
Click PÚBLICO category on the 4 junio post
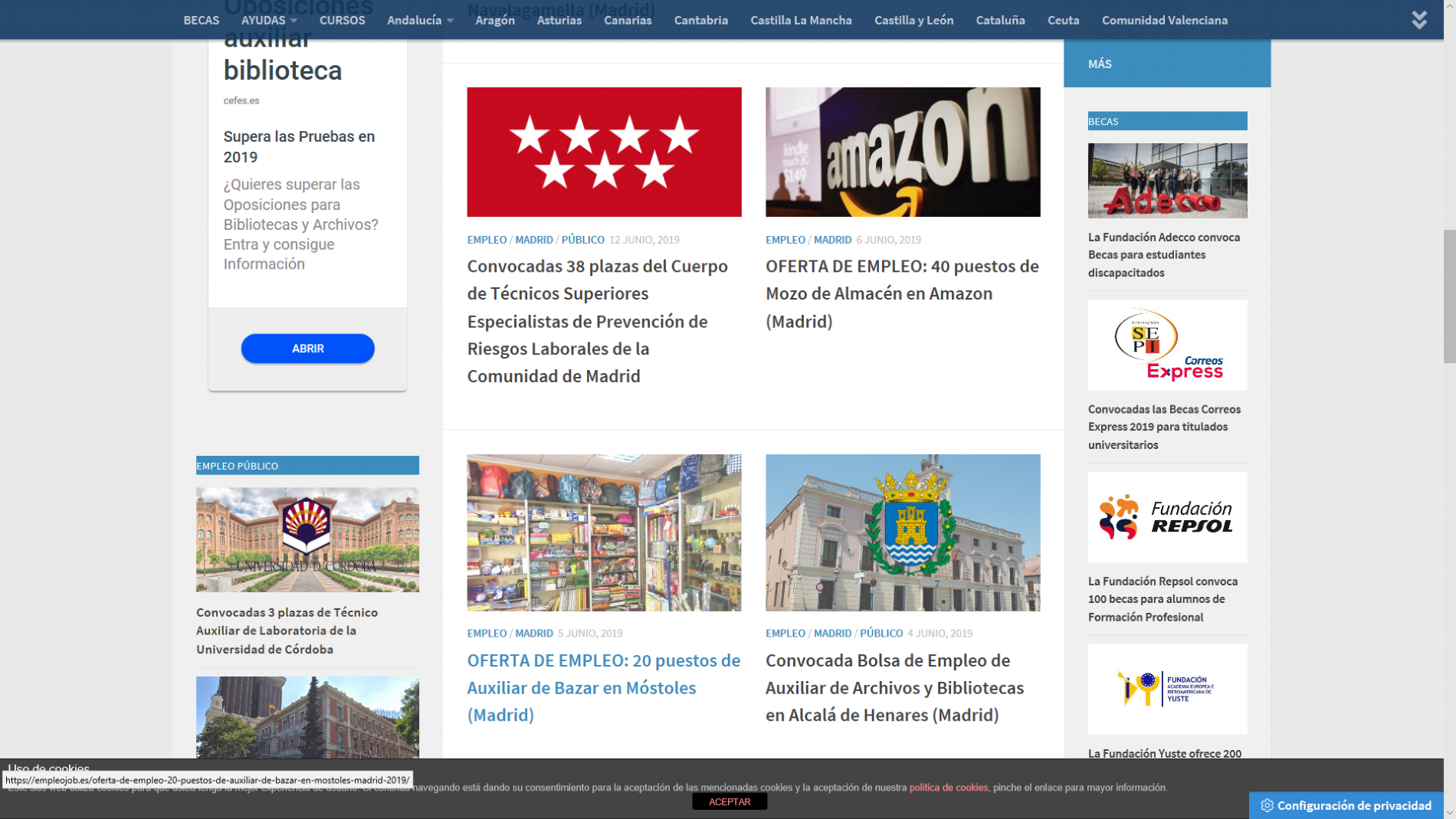[x=881, y=634]
